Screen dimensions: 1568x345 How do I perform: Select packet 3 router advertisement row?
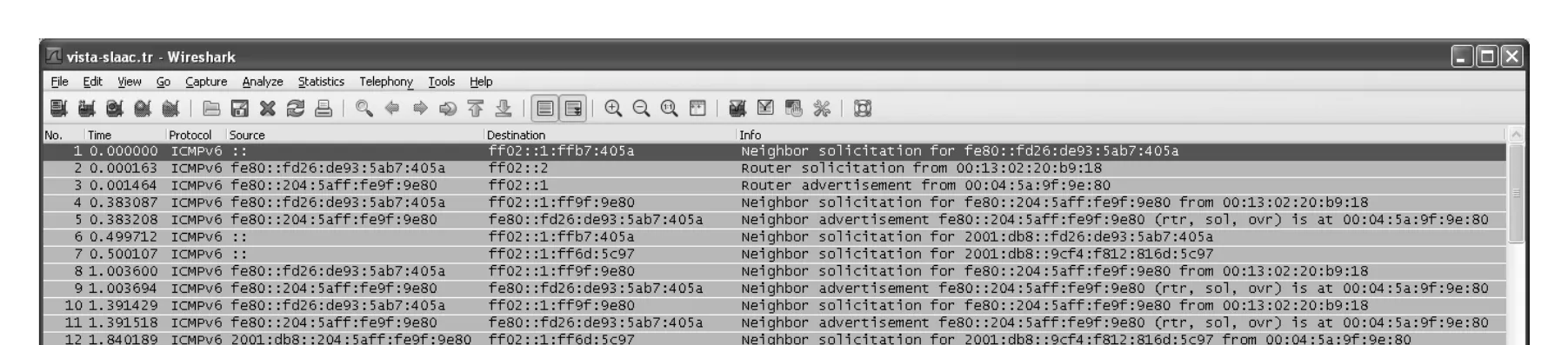coord(775,185)
